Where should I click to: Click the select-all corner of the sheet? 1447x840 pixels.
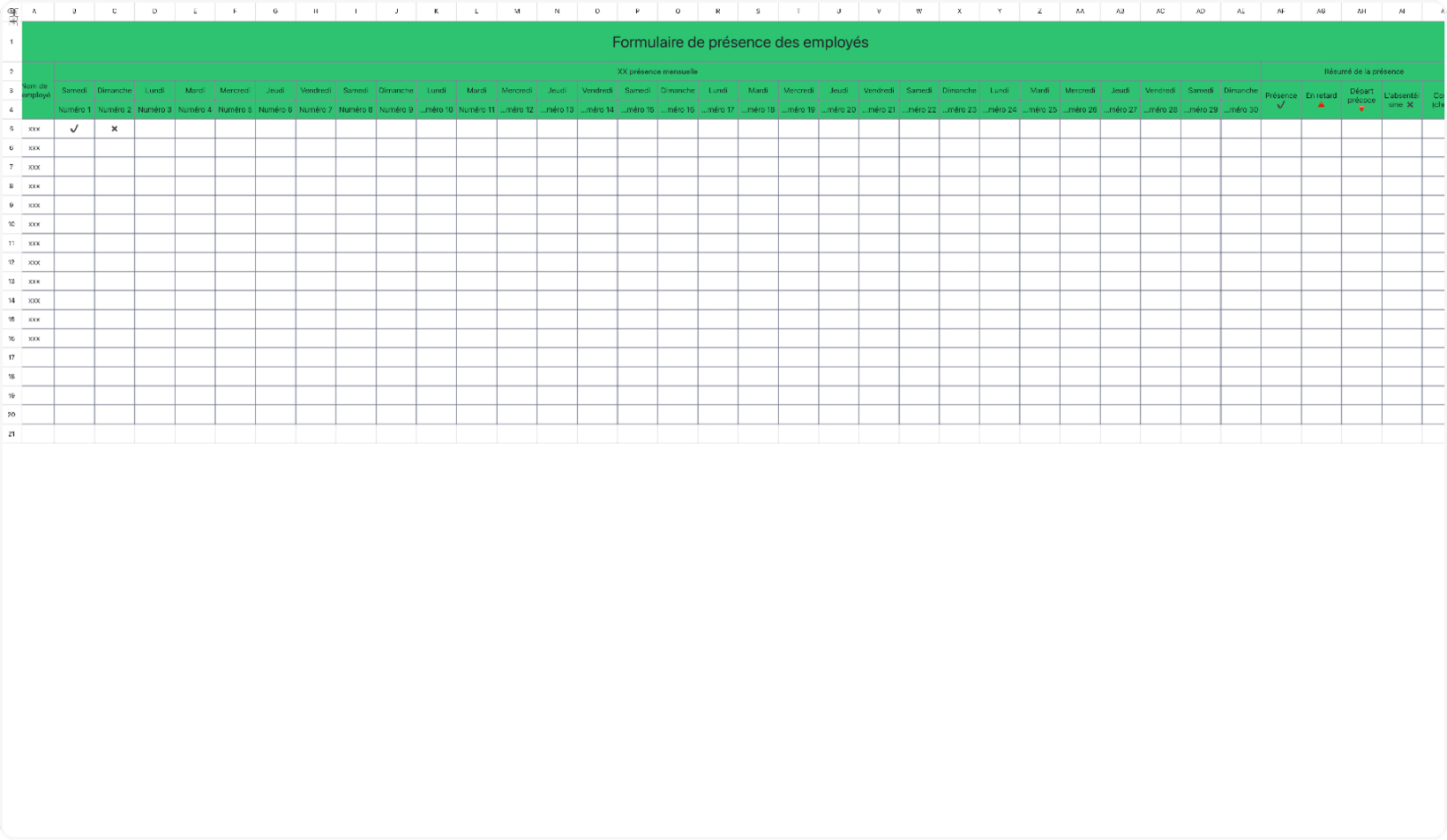pyautogui.click(x=11, y=11)
